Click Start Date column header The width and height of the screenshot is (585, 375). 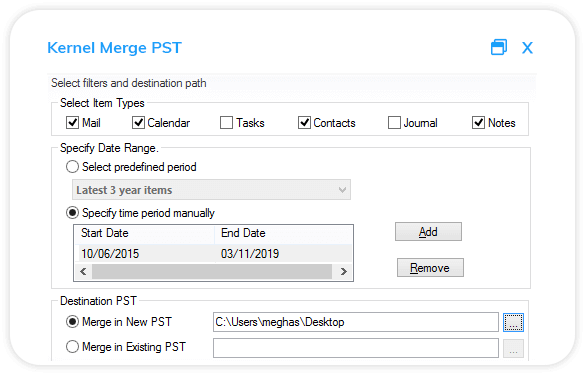144,234
